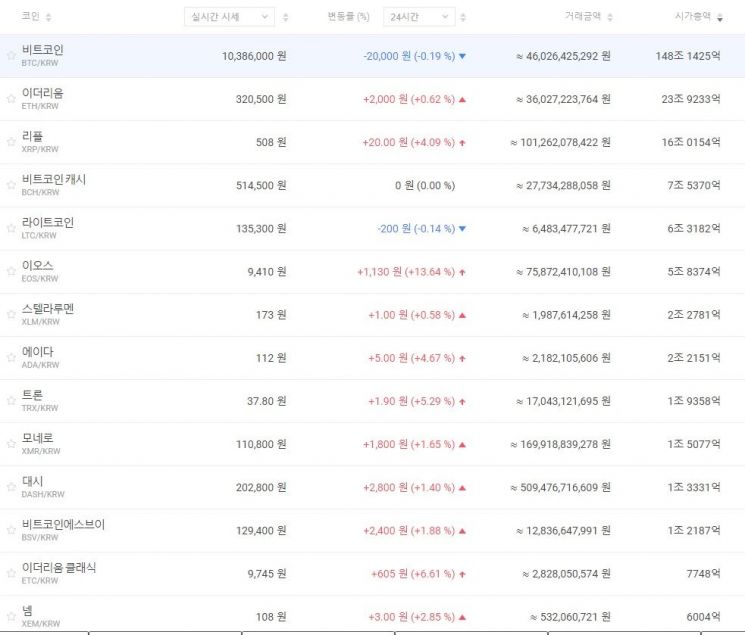Open the 실시간 시세 dropdown

[x=229, y=17]
